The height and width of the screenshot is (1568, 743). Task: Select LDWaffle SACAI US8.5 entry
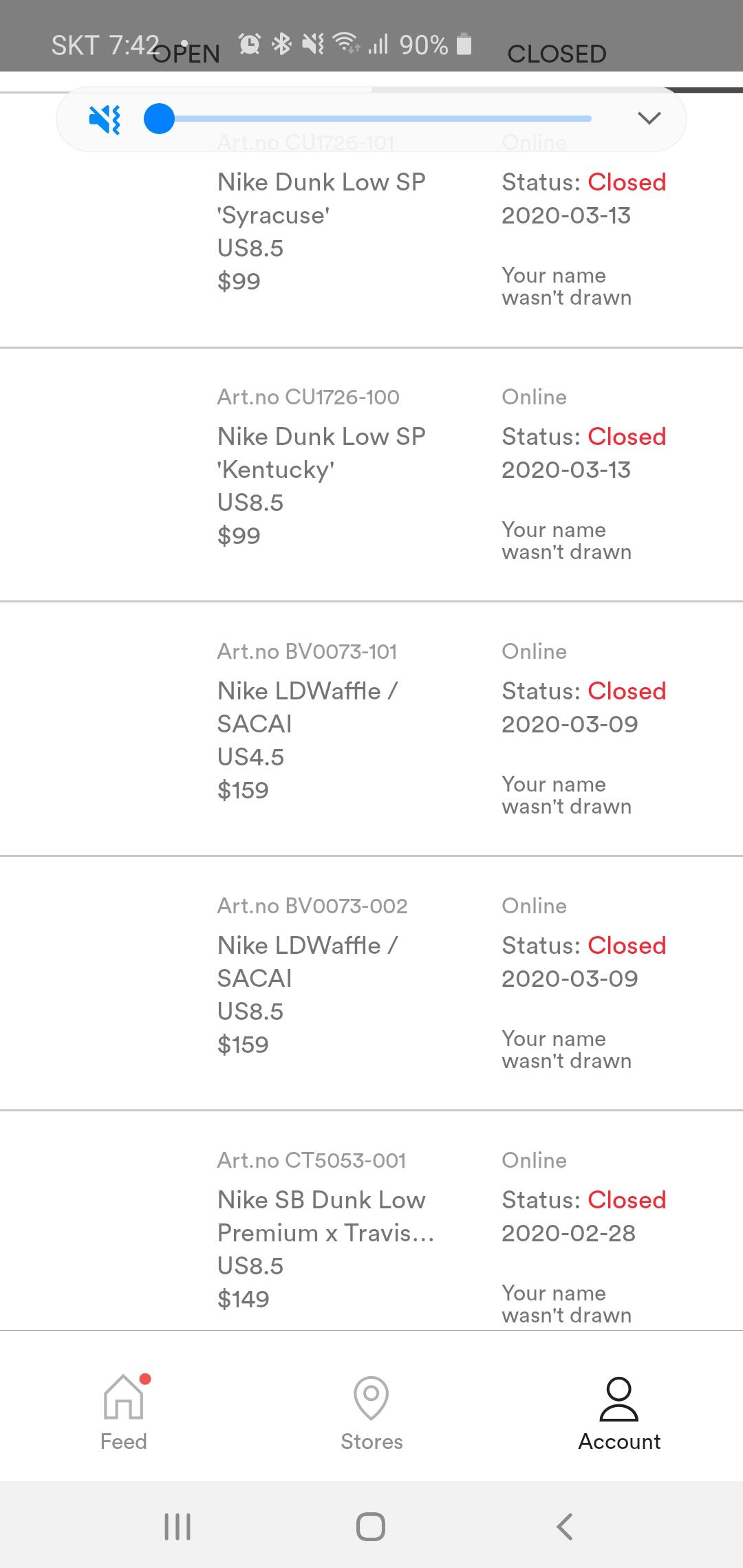coord(307,961)
